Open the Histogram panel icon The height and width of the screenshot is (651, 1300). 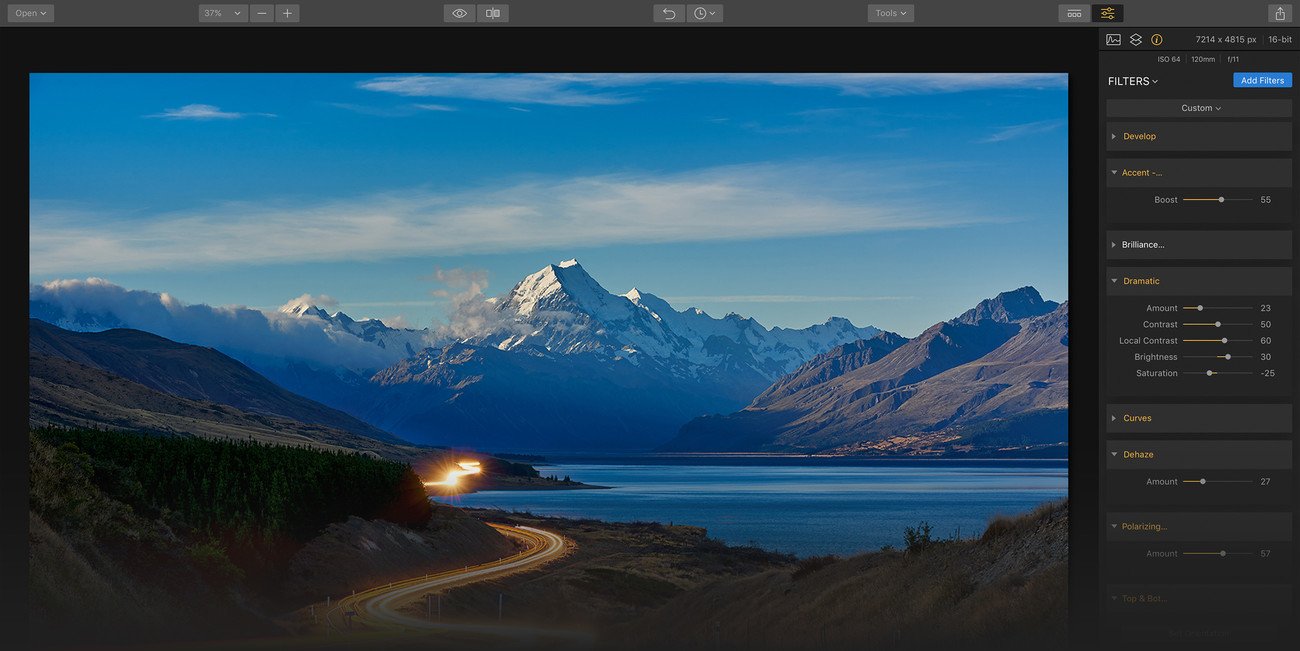(x=1113, y=39)
